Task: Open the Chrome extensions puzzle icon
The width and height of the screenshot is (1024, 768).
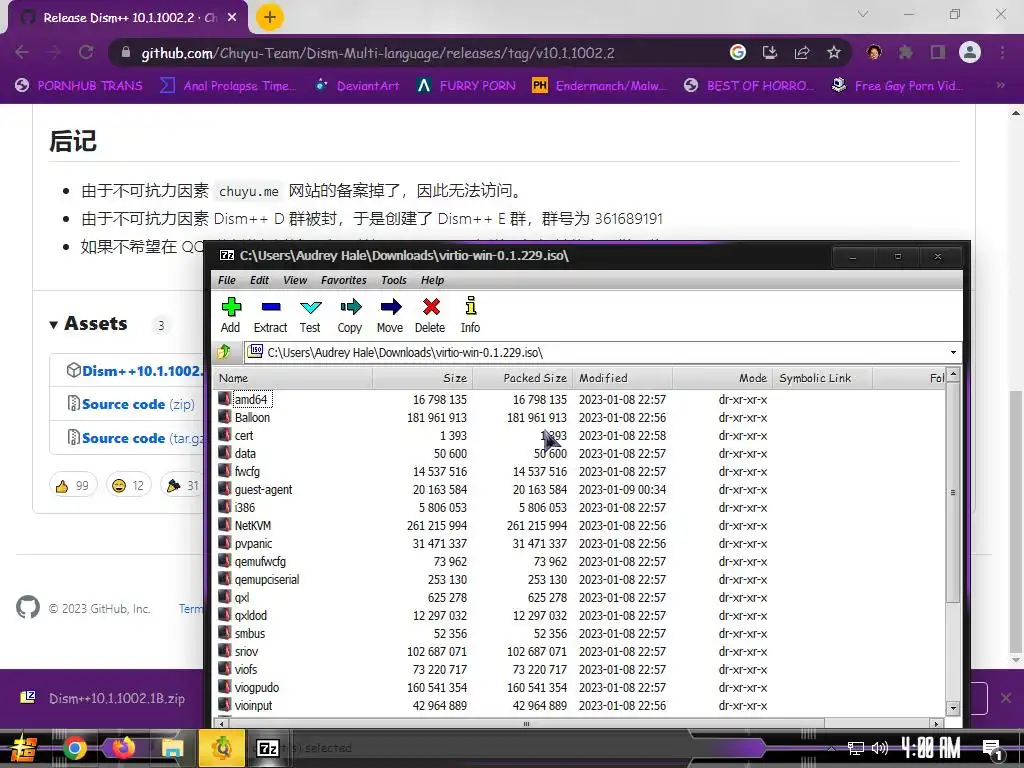Action: 905,52
